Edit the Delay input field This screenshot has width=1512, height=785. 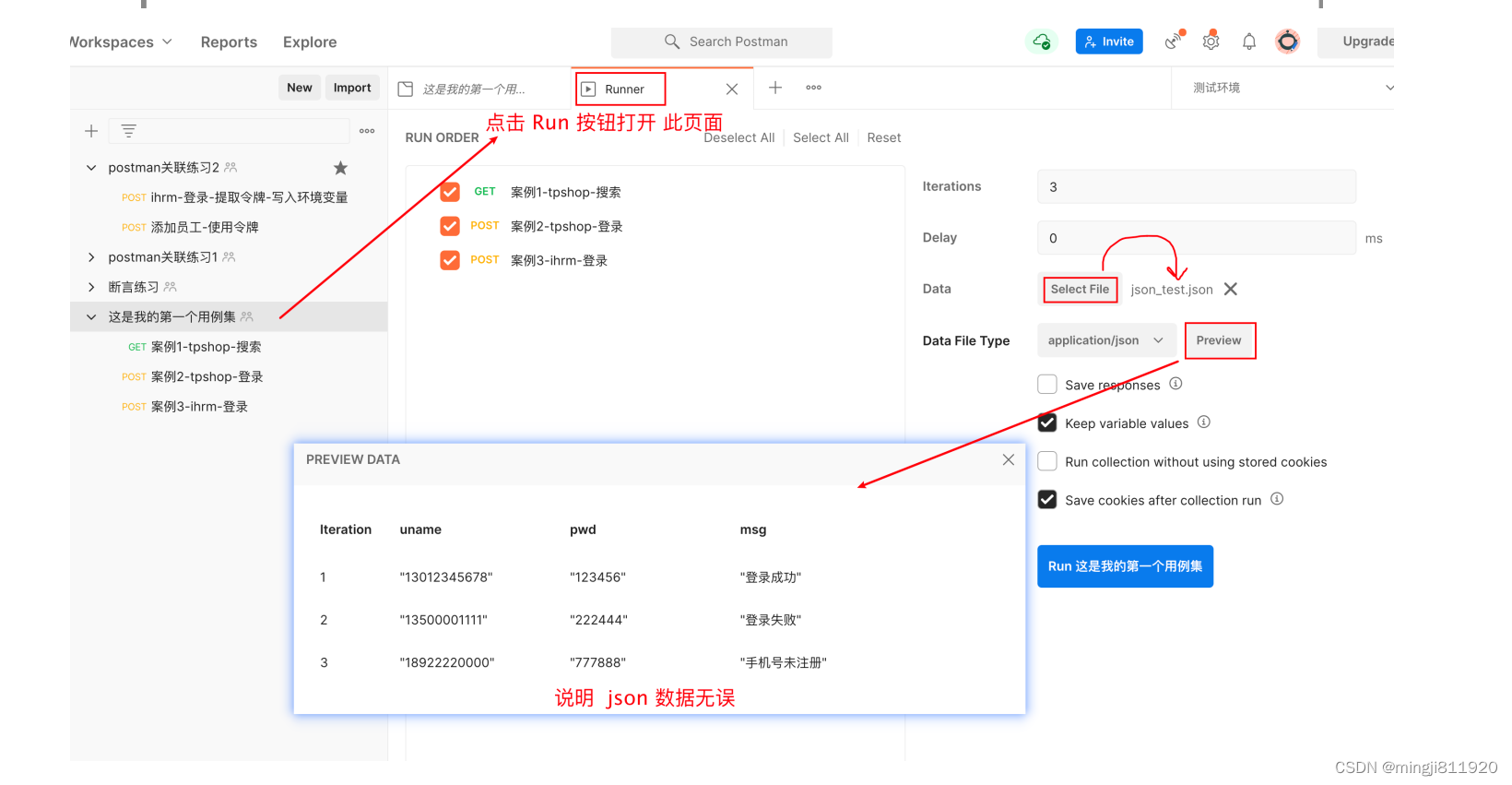pos(1197,238)
